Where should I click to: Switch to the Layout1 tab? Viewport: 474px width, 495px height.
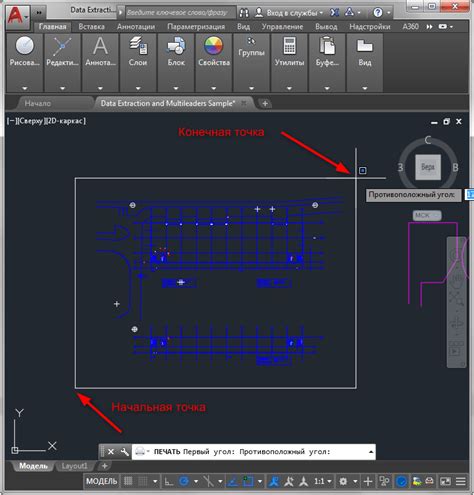point(74,466)
